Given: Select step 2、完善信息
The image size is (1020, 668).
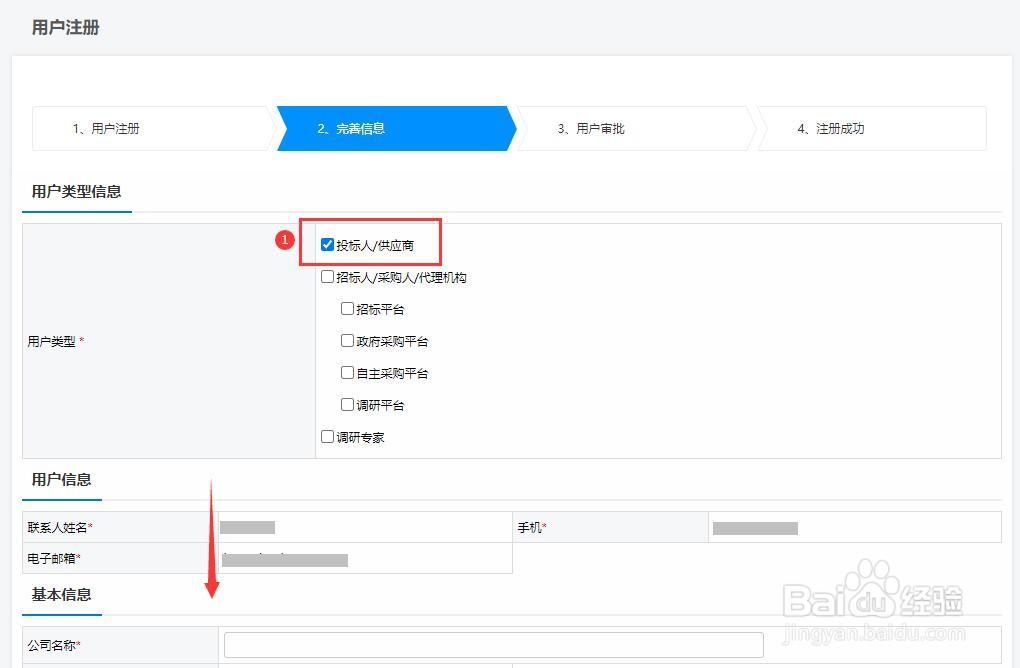Looking at the screenshot, I should coord(396,128).
